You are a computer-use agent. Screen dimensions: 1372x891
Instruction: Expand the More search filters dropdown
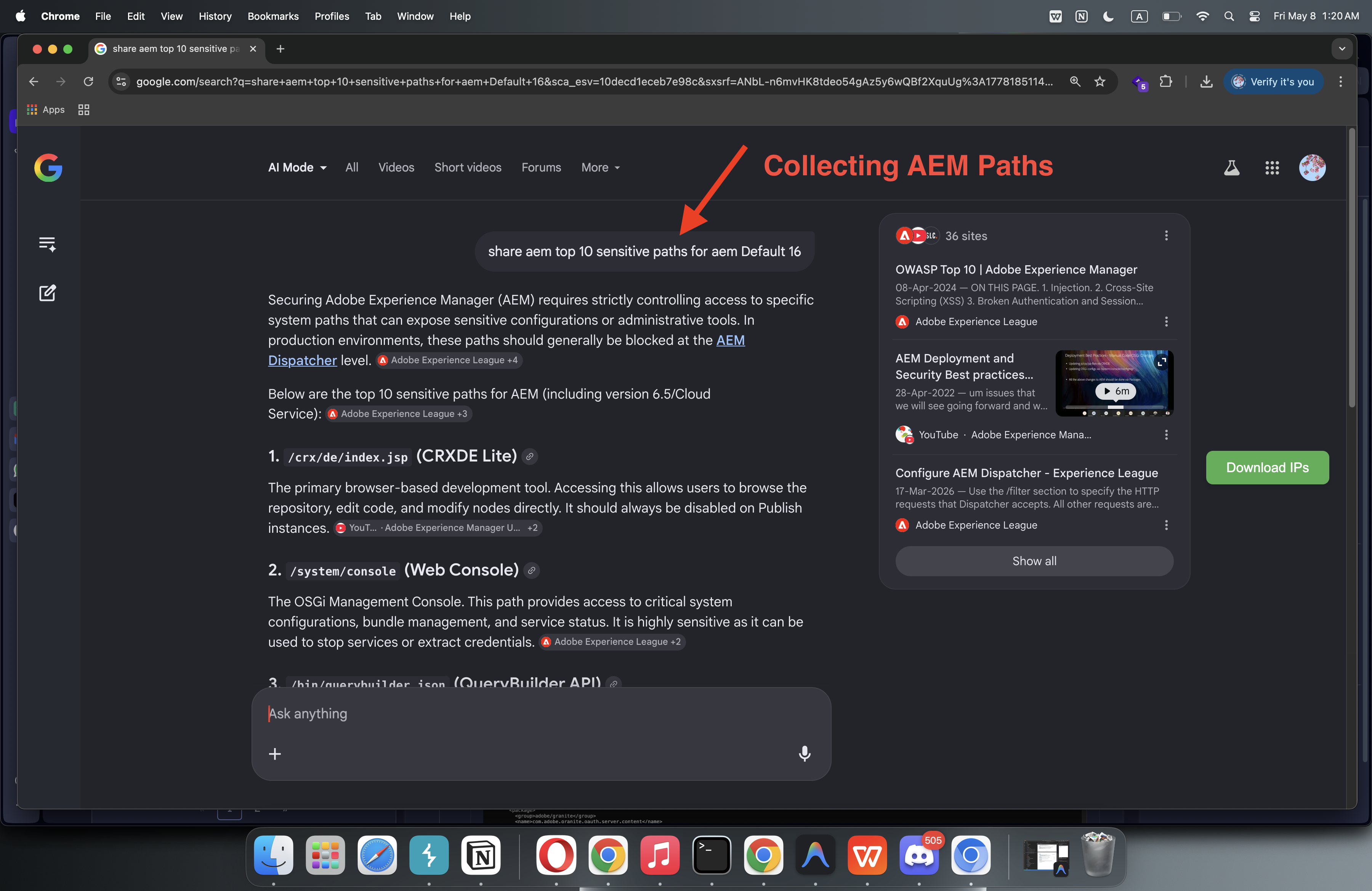[x=600, y=168]
